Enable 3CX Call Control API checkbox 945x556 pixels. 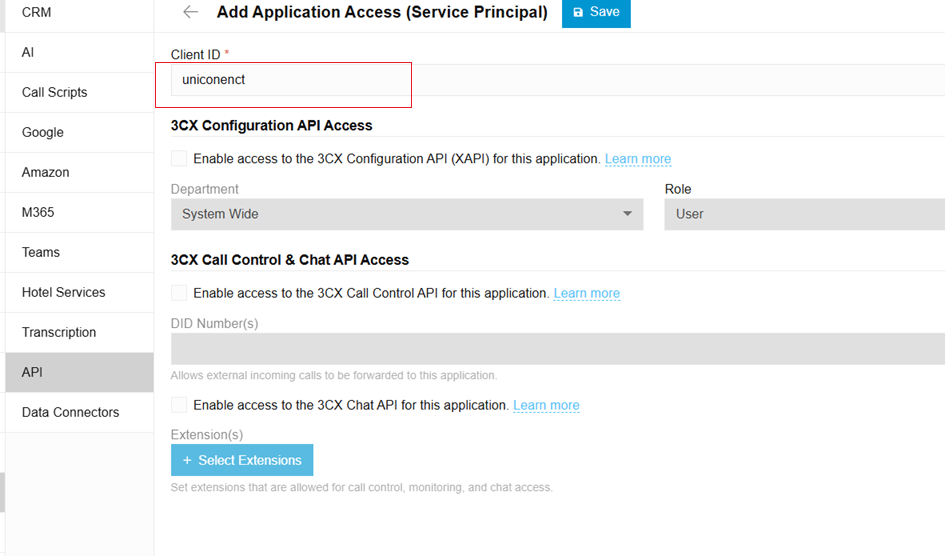click(179, 293)
